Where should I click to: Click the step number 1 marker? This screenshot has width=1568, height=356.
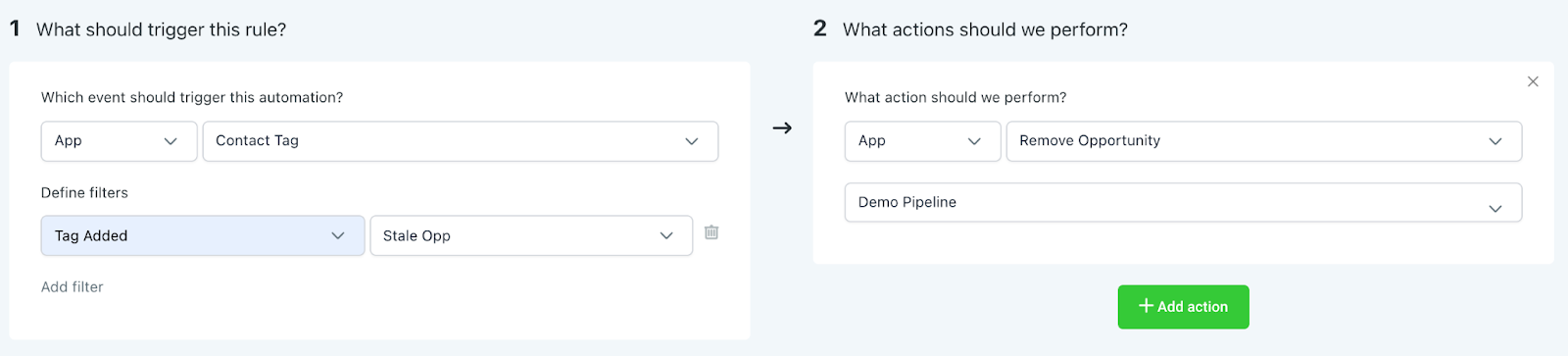15,28
